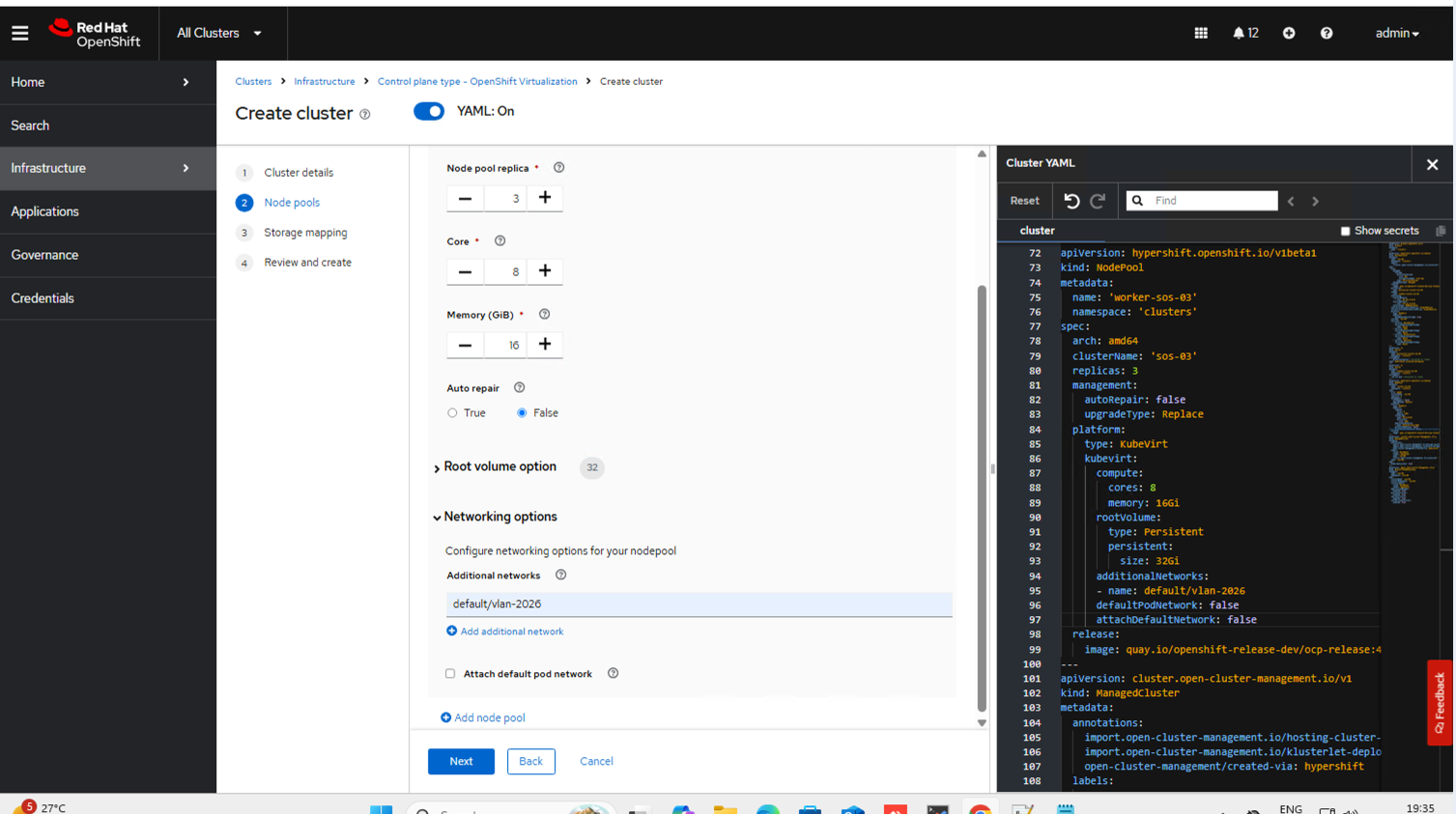This screenshot has height=814, width=1456.
Task: Click the Back button
Action: (530, 762)
